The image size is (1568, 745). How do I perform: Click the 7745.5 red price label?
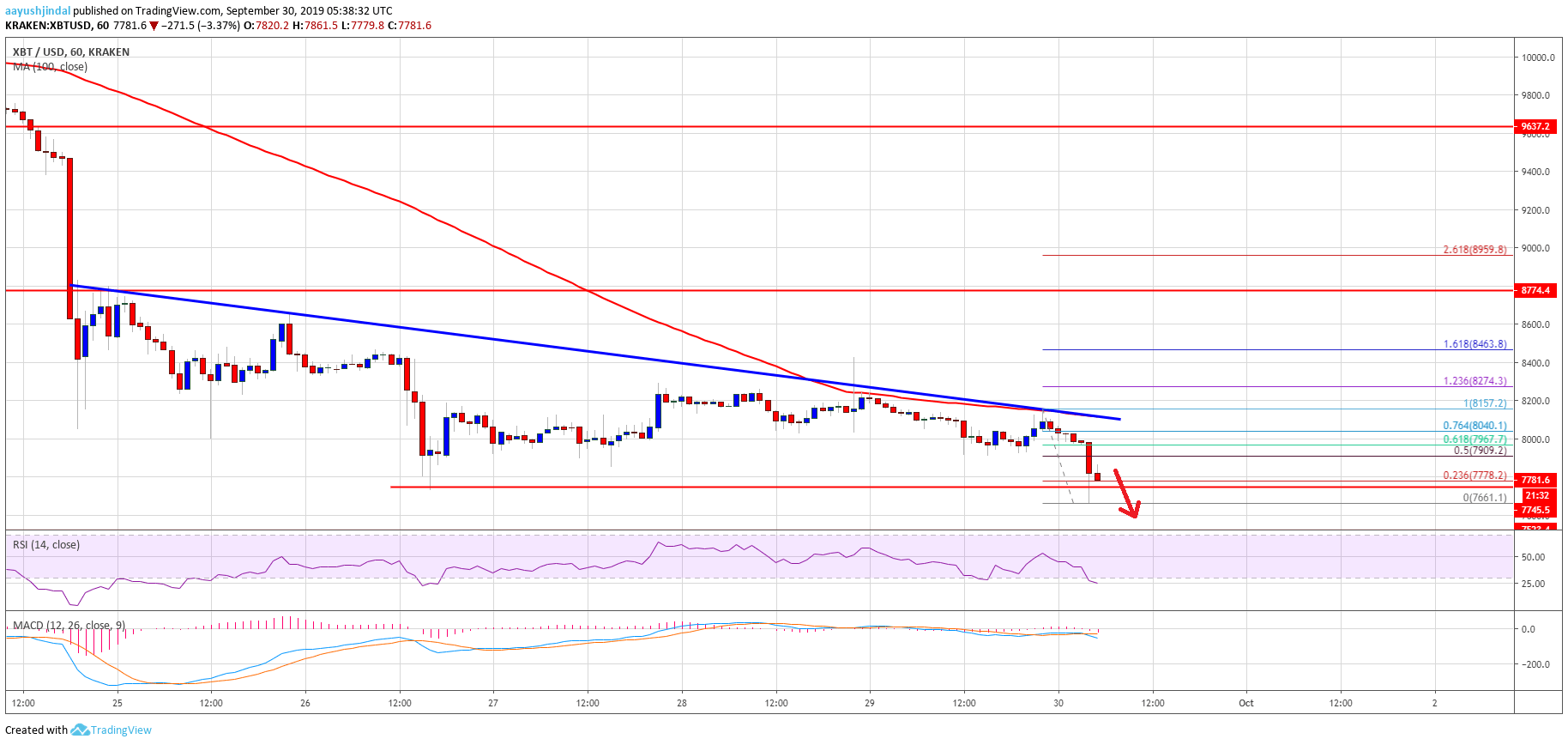click(1535, 510)
